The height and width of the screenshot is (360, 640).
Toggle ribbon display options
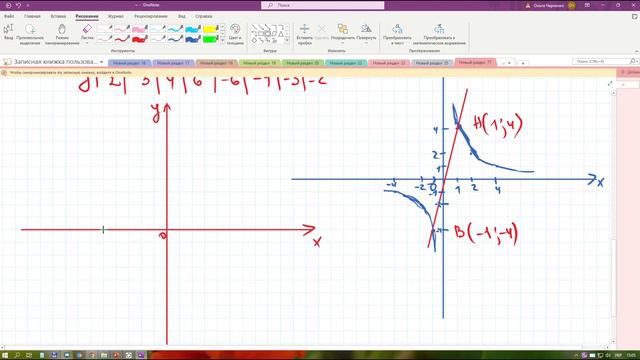587,5
